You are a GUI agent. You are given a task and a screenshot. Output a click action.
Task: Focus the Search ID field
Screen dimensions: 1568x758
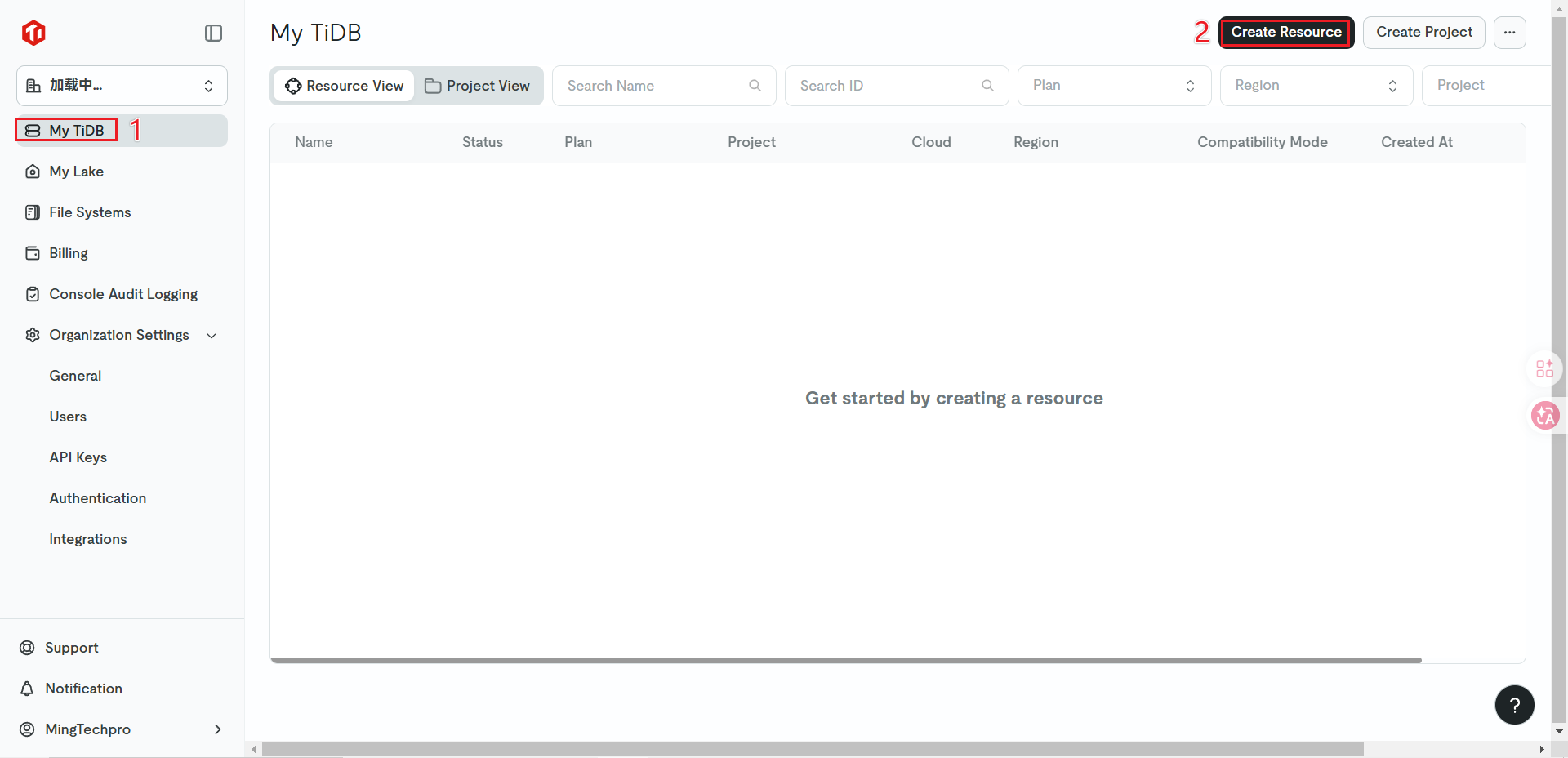click(897, 86)
